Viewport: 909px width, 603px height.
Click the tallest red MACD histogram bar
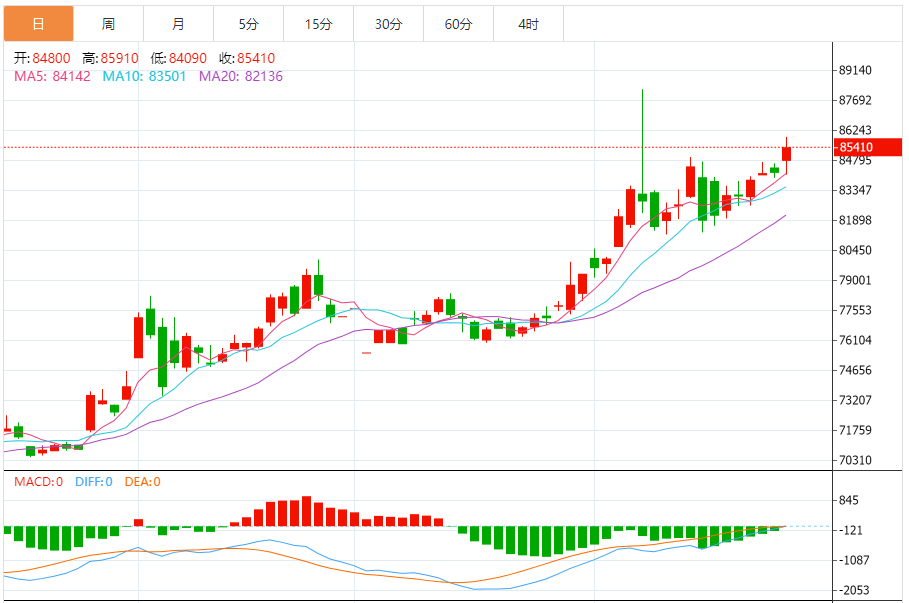306,511
